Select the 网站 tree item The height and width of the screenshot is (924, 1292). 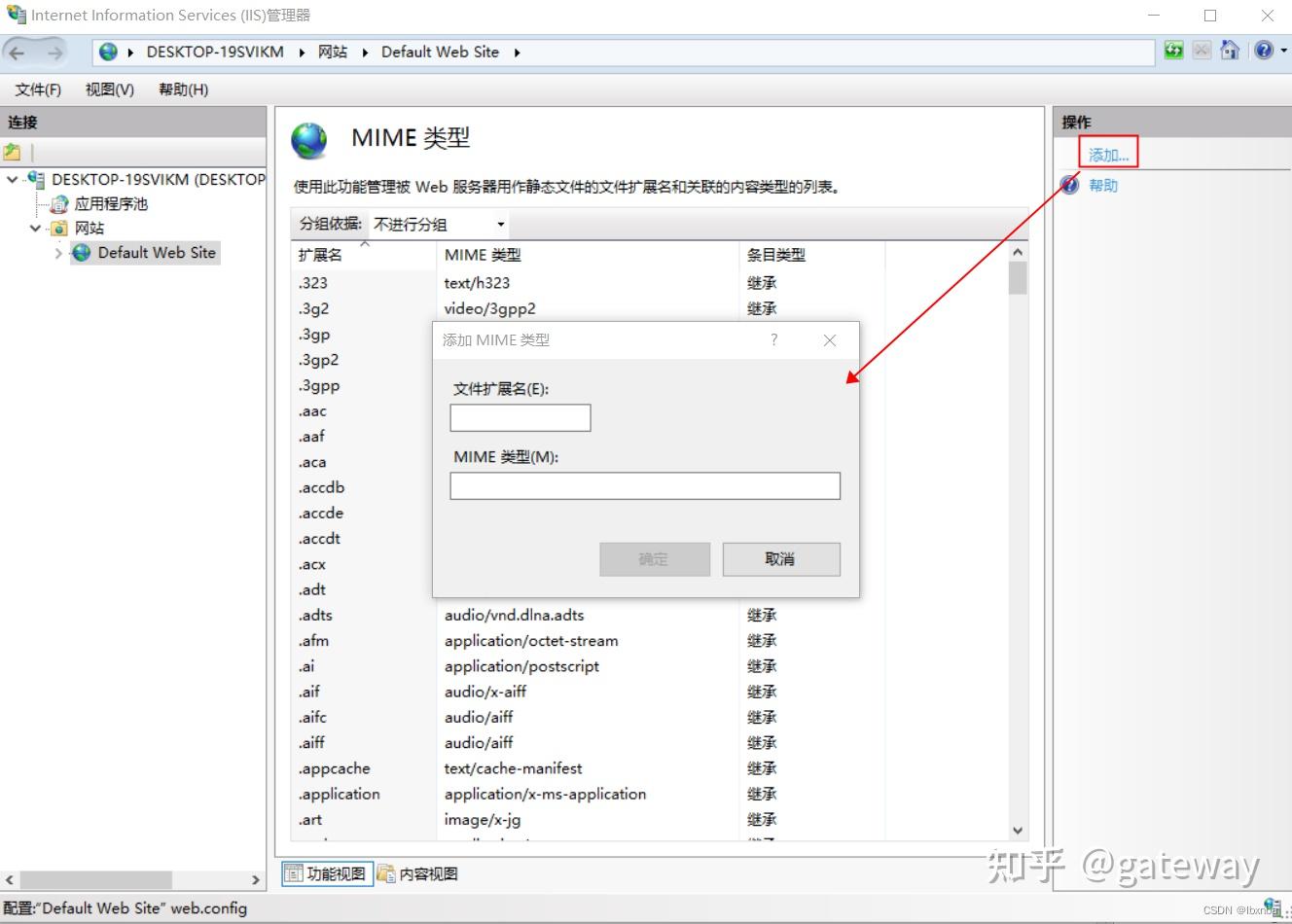(x=89, y=229)
